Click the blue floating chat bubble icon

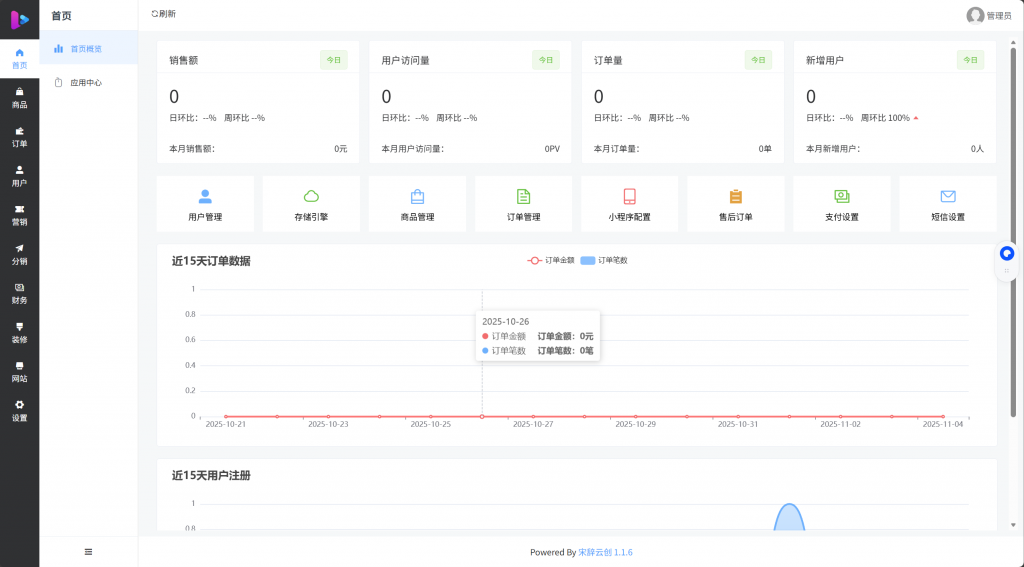coord(1007,253)
